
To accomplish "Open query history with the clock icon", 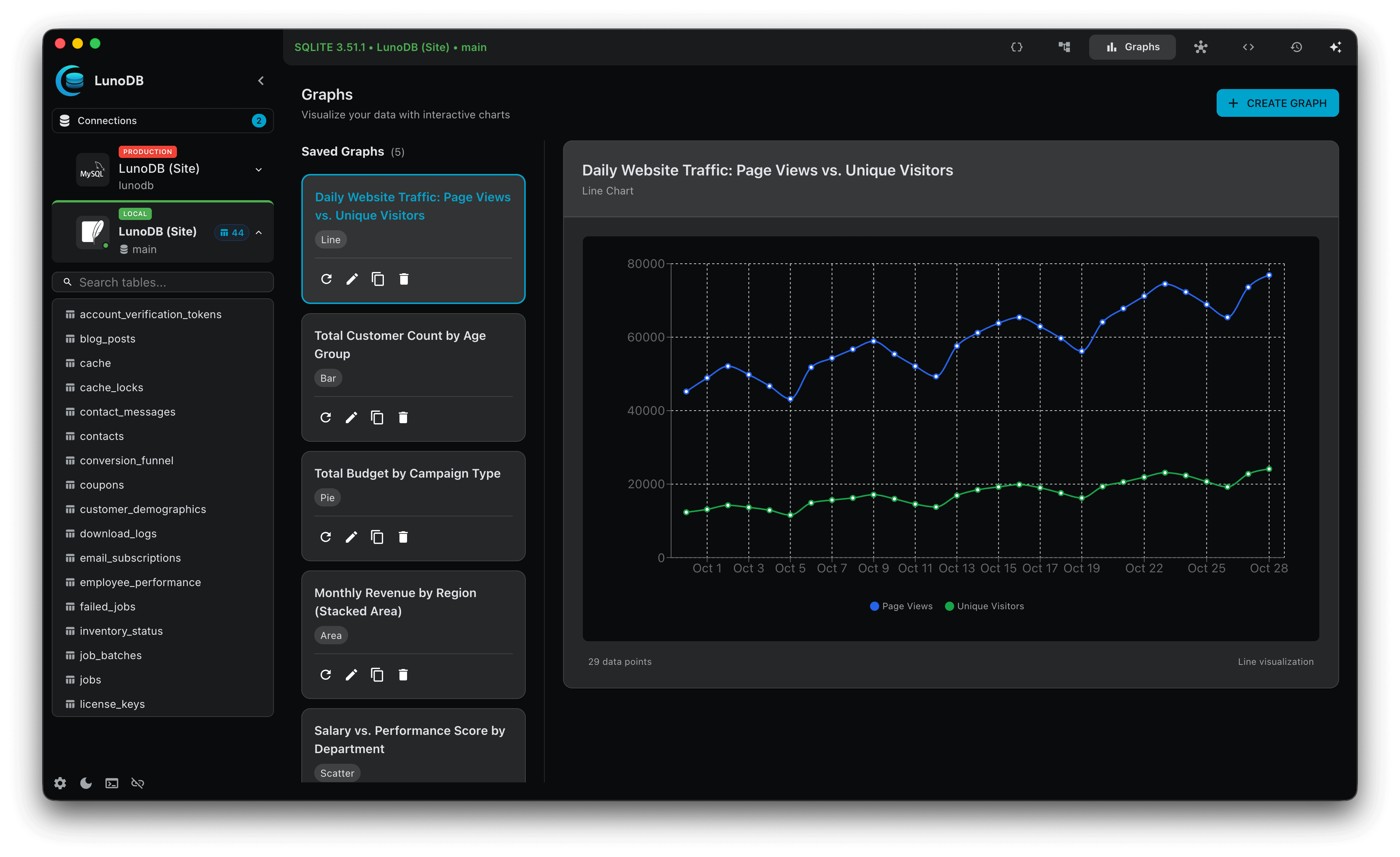I will point(1296,46).
